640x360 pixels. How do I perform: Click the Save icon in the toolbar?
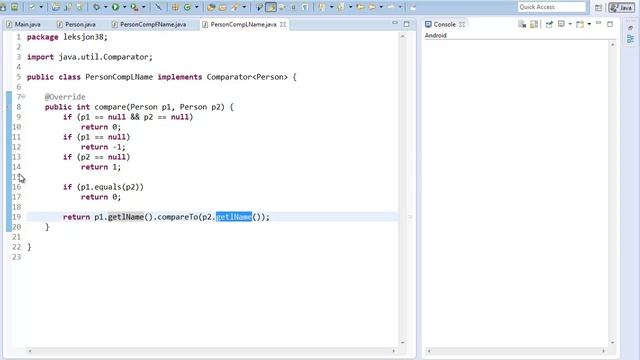[x=3, y=7]
